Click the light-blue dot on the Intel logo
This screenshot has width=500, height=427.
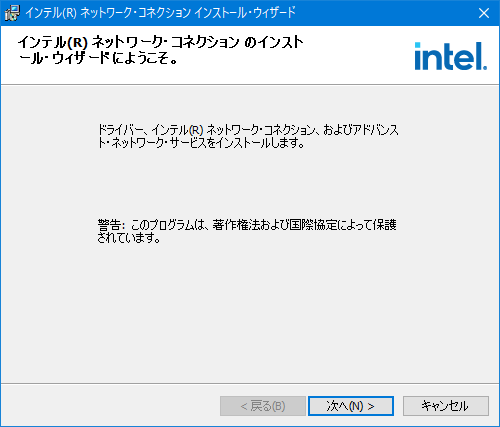(417, 45)
